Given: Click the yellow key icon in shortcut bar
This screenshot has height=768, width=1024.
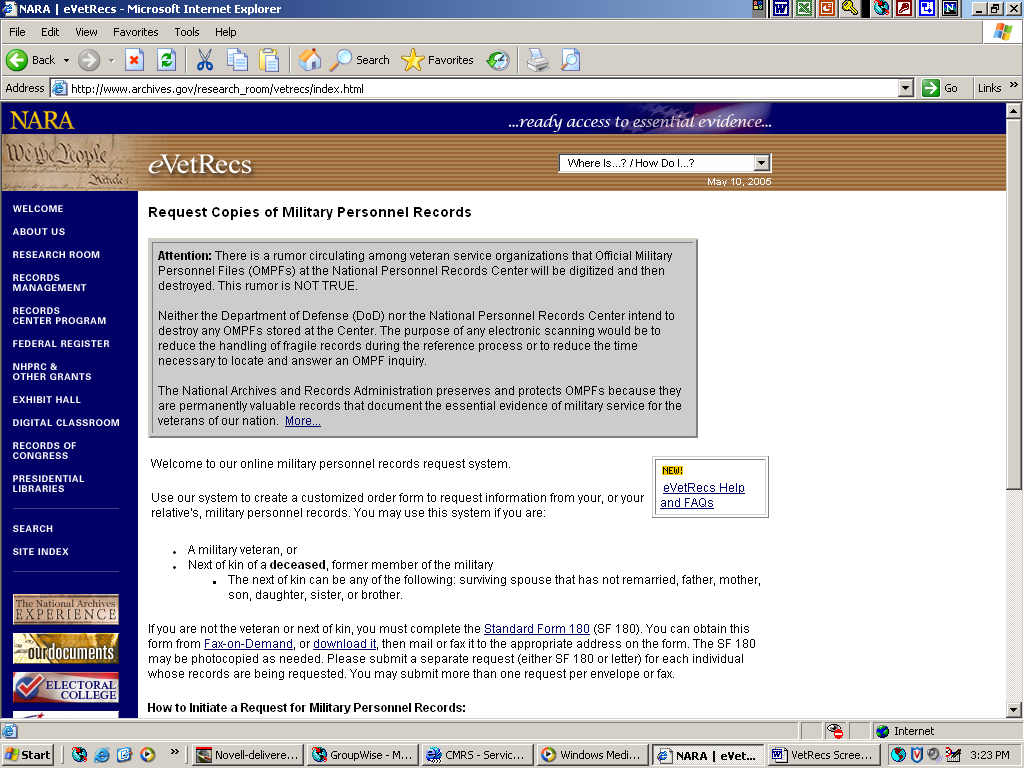Looking at the screenshot, I should click(849, 8).
